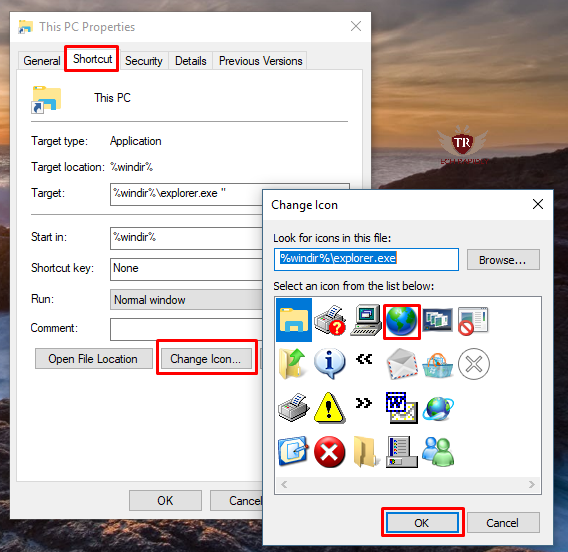This screenshot has width=568, height=552.
Task: Choose the blocked window prohibition icon
Action: 473,321
